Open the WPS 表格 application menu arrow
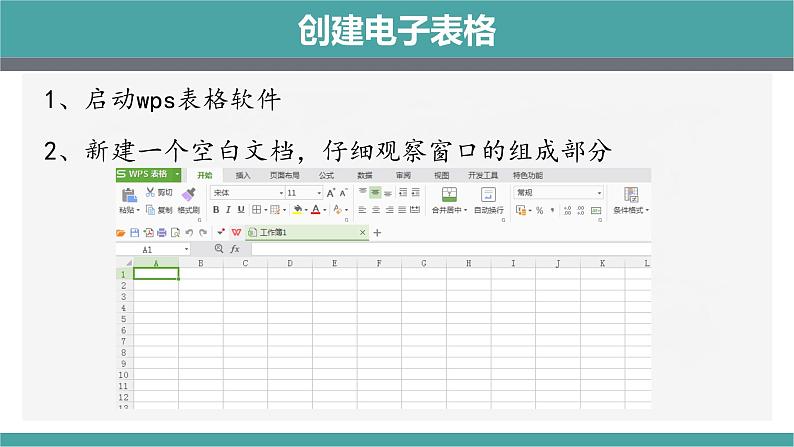Image resolution: width=794 pixels, height=447 pixels. click(x=177, y=174)
